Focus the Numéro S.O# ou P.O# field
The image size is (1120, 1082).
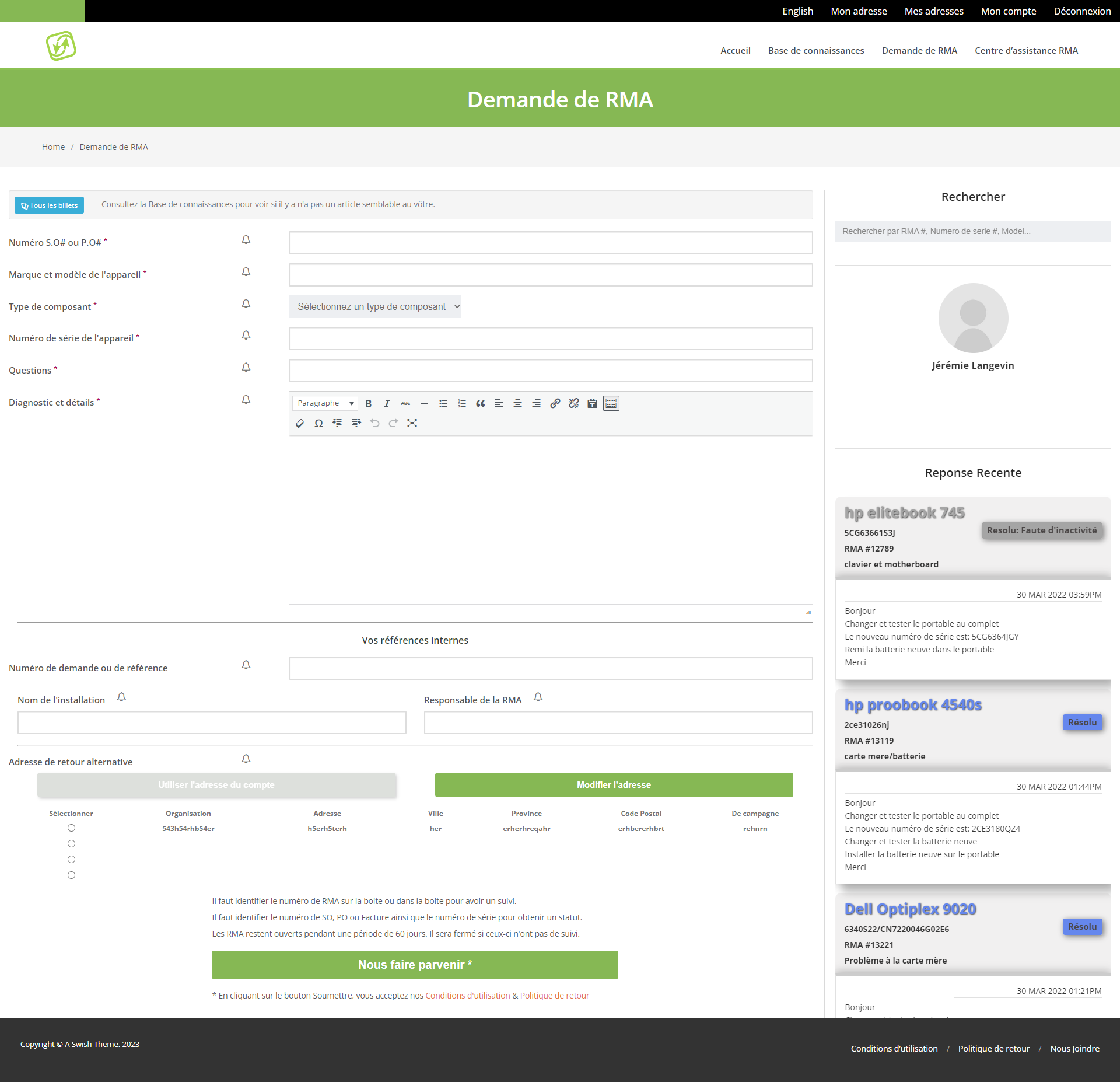[551, 243]
